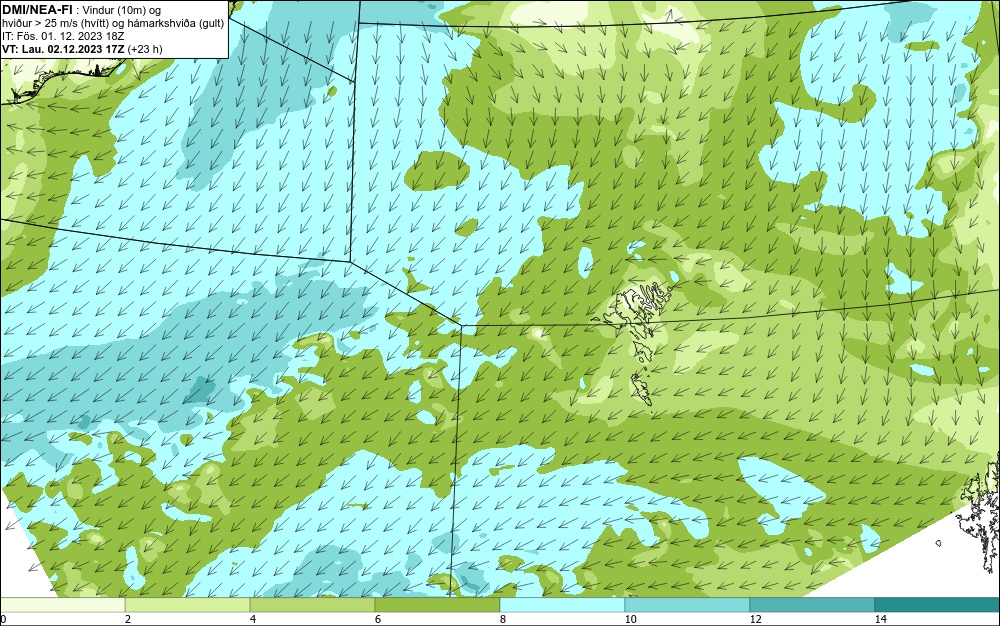Click the 2–4 m/s light green legend swatch
The height and width of the screenshot is (626, 1000).
click(188, 605)
